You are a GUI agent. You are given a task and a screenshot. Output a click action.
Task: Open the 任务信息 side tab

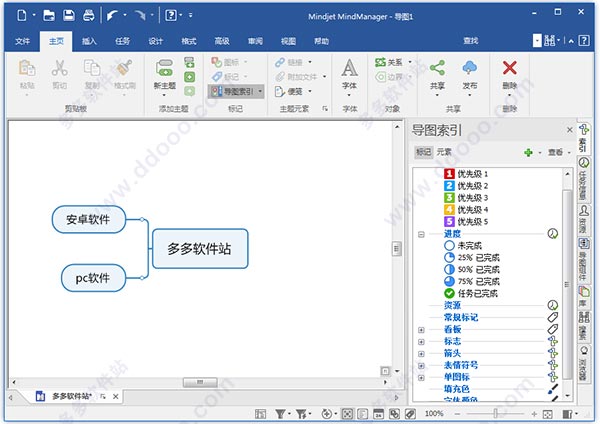tap(584, 178)
